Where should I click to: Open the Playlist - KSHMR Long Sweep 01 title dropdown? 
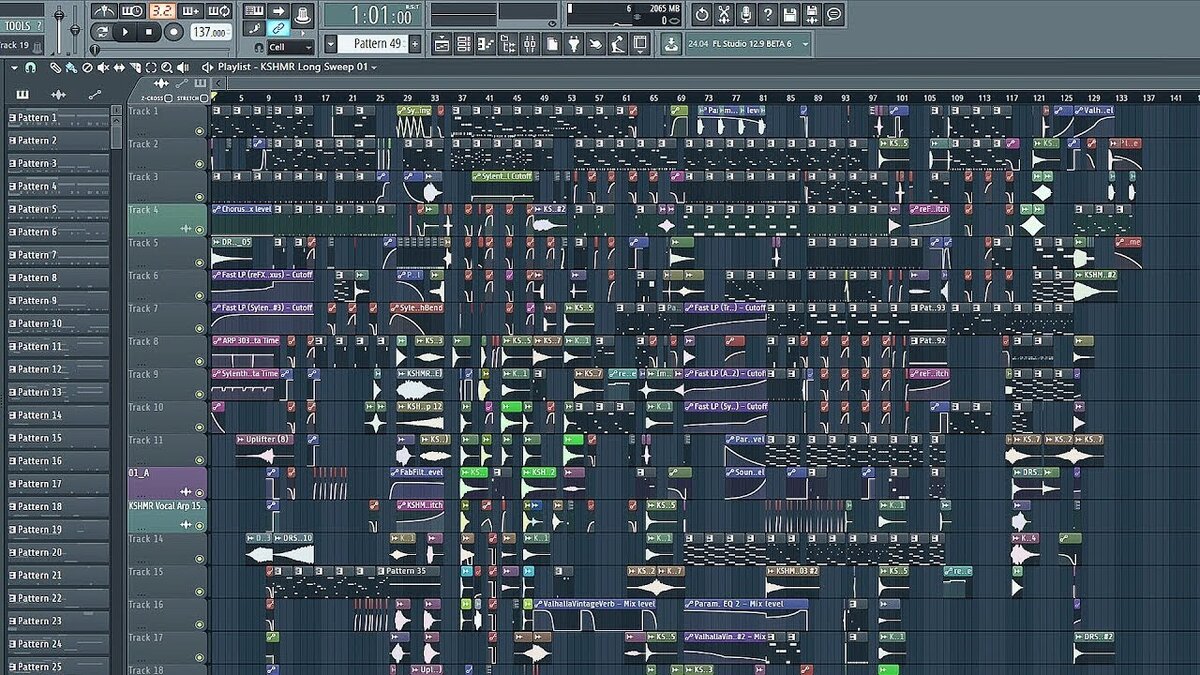[x=296, y=67]
